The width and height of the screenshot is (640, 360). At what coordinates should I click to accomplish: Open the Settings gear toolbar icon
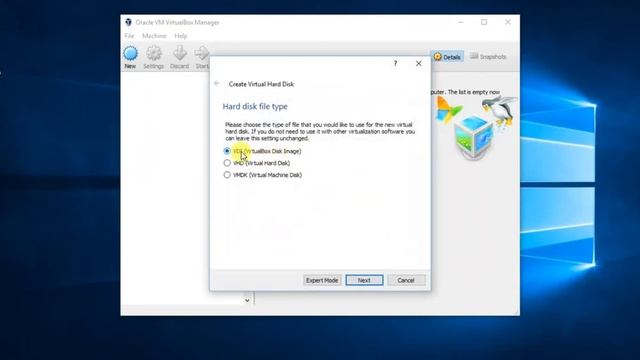coord(154,53)
